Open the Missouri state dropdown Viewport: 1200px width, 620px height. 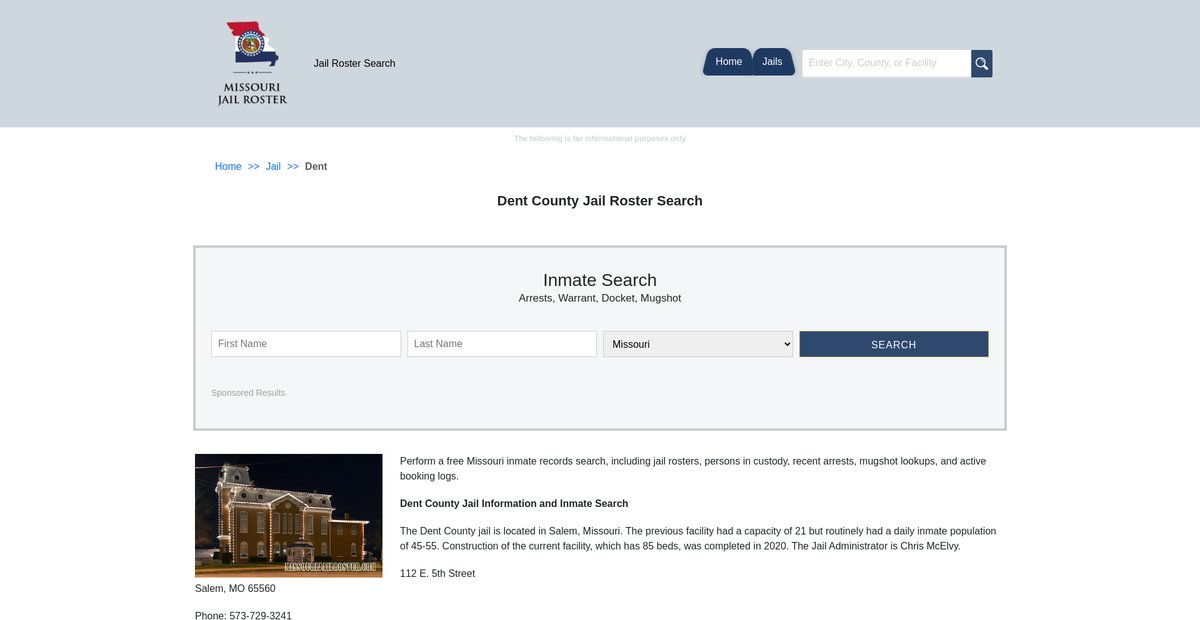click(698, 344)
